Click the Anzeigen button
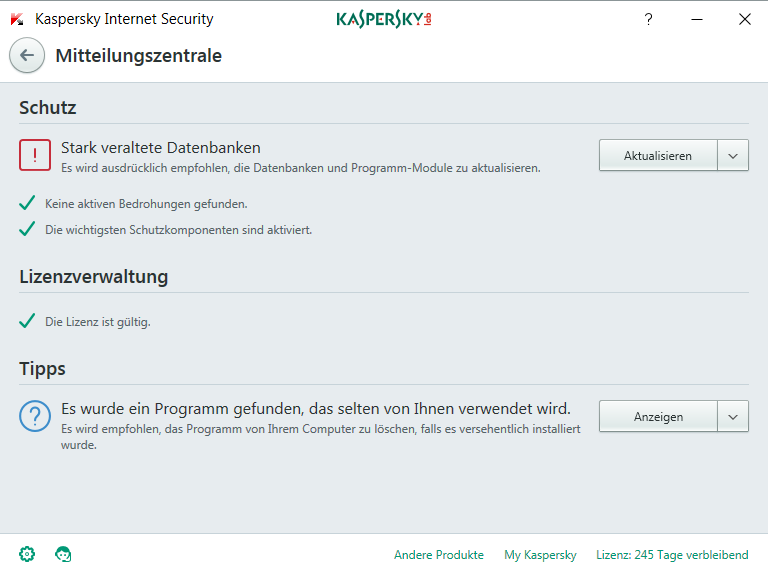768x574 pixels. click(658, 416)
